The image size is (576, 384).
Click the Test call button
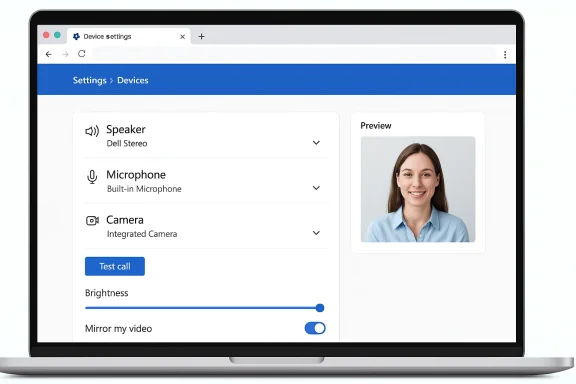click(x=115, y=266)
